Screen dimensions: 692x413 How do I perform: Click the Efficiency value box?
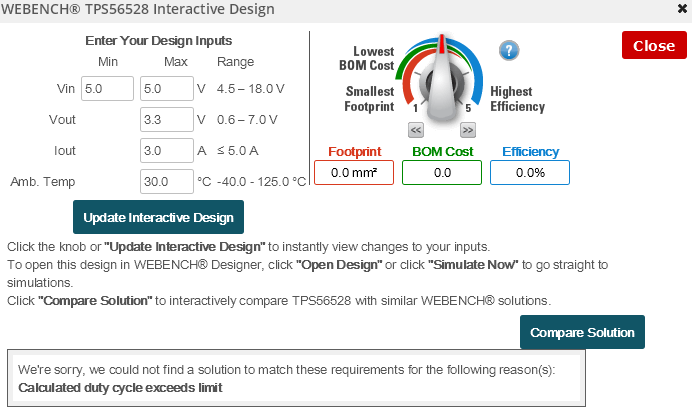coord(530,173)
